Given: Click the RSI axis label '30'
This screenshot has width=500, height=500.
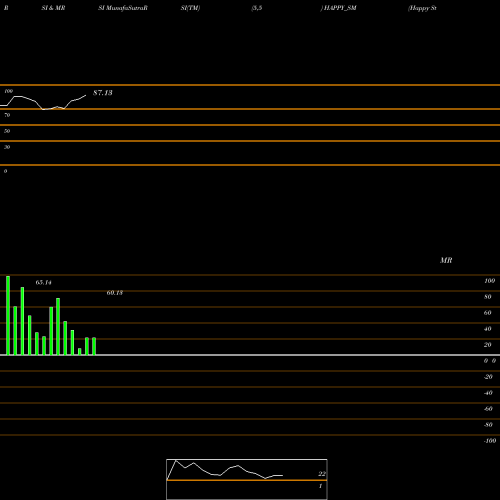Looking at the screenshot, I should [x=7, y=147].
